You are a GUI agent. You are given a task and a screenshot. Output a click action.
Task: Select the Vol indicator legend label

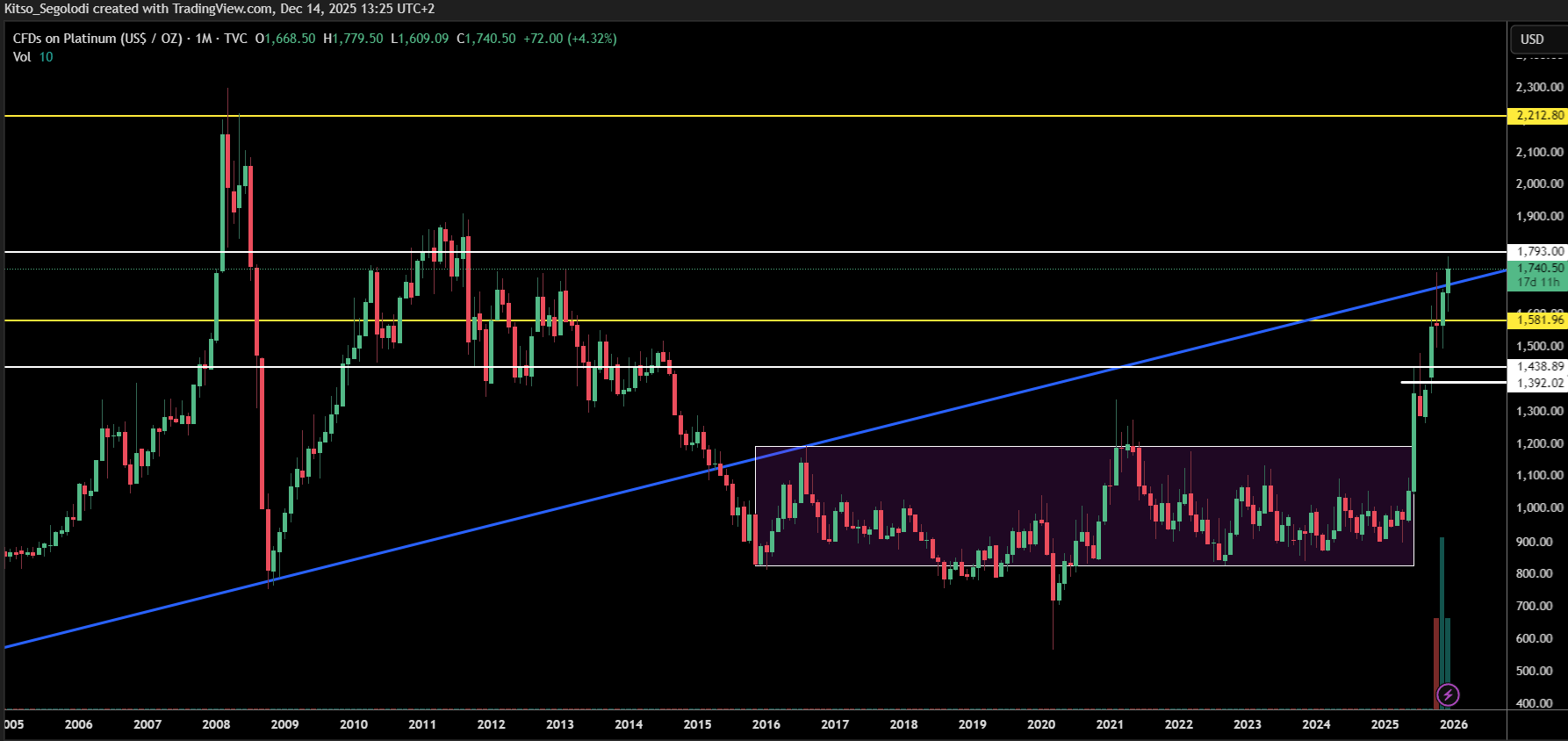click(x=22, y=57)
